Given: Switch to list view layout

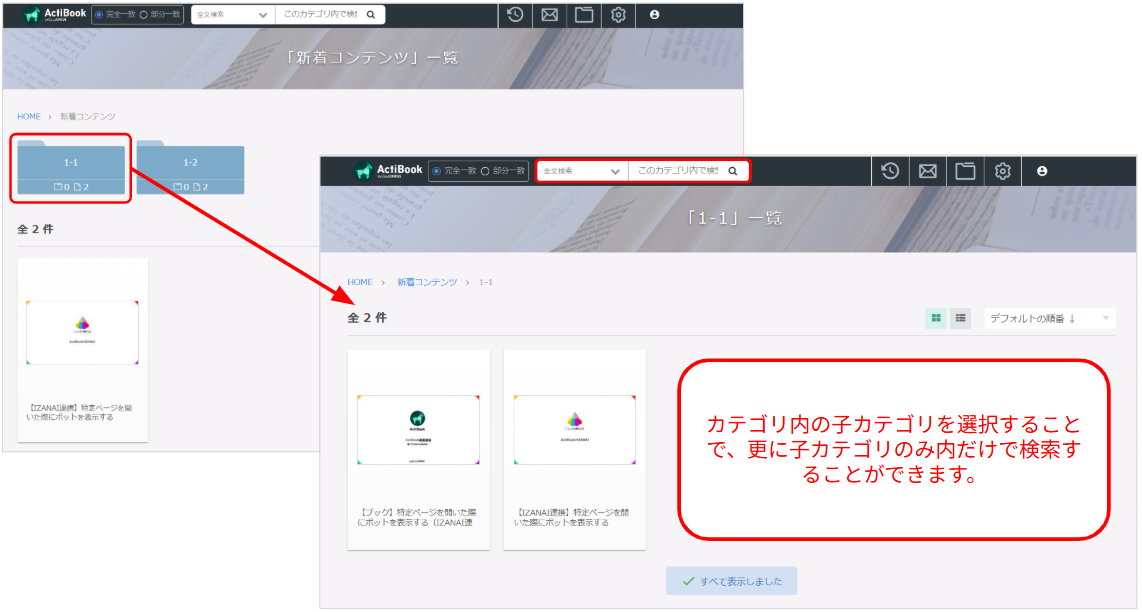Looking at the screenshot, I should pos(961,318).
